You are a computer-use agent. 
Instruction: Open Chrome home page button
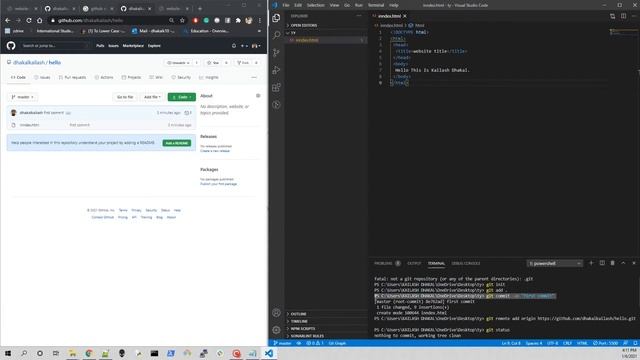[40, 20]
